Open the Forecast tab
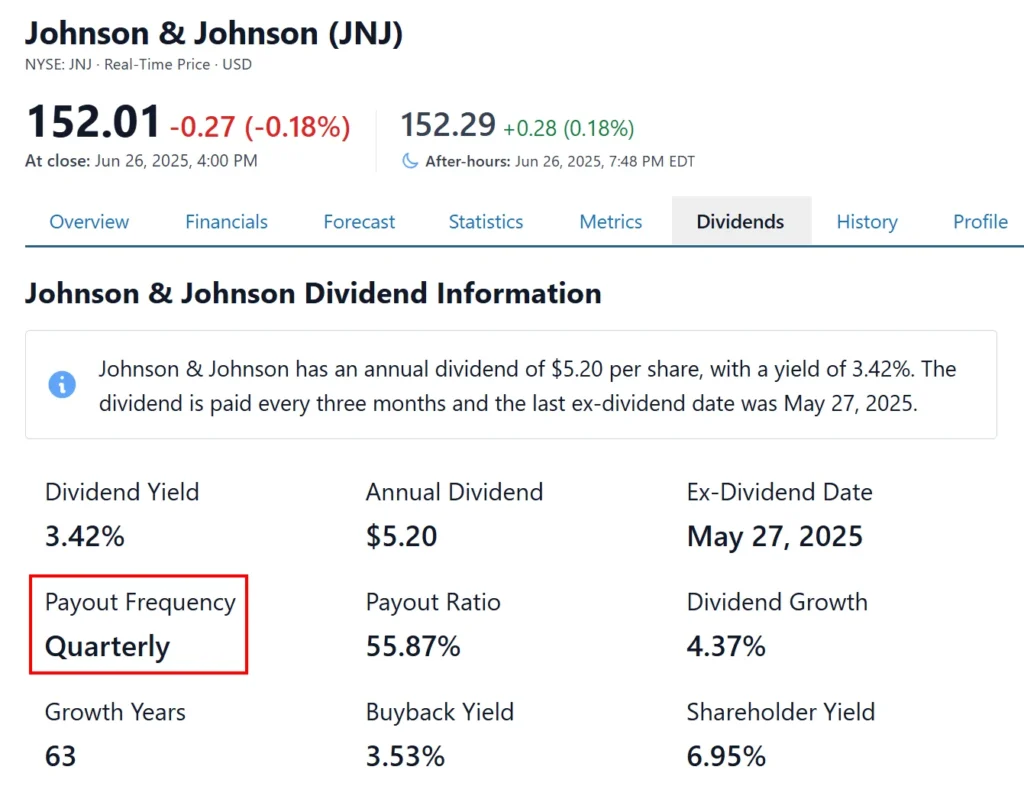The height and width of the screenshot is (799, 1024). coord(359,221)
